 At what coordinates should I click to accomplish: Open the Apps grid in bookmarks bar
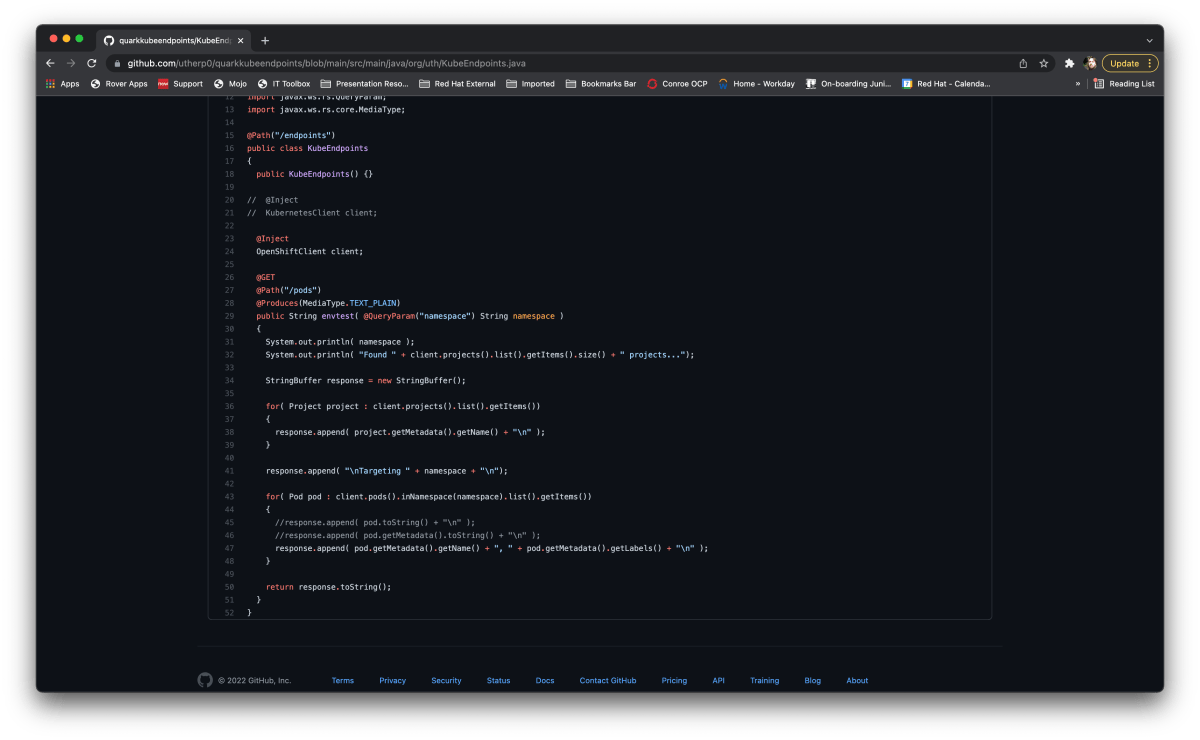[x=62, y=84]
